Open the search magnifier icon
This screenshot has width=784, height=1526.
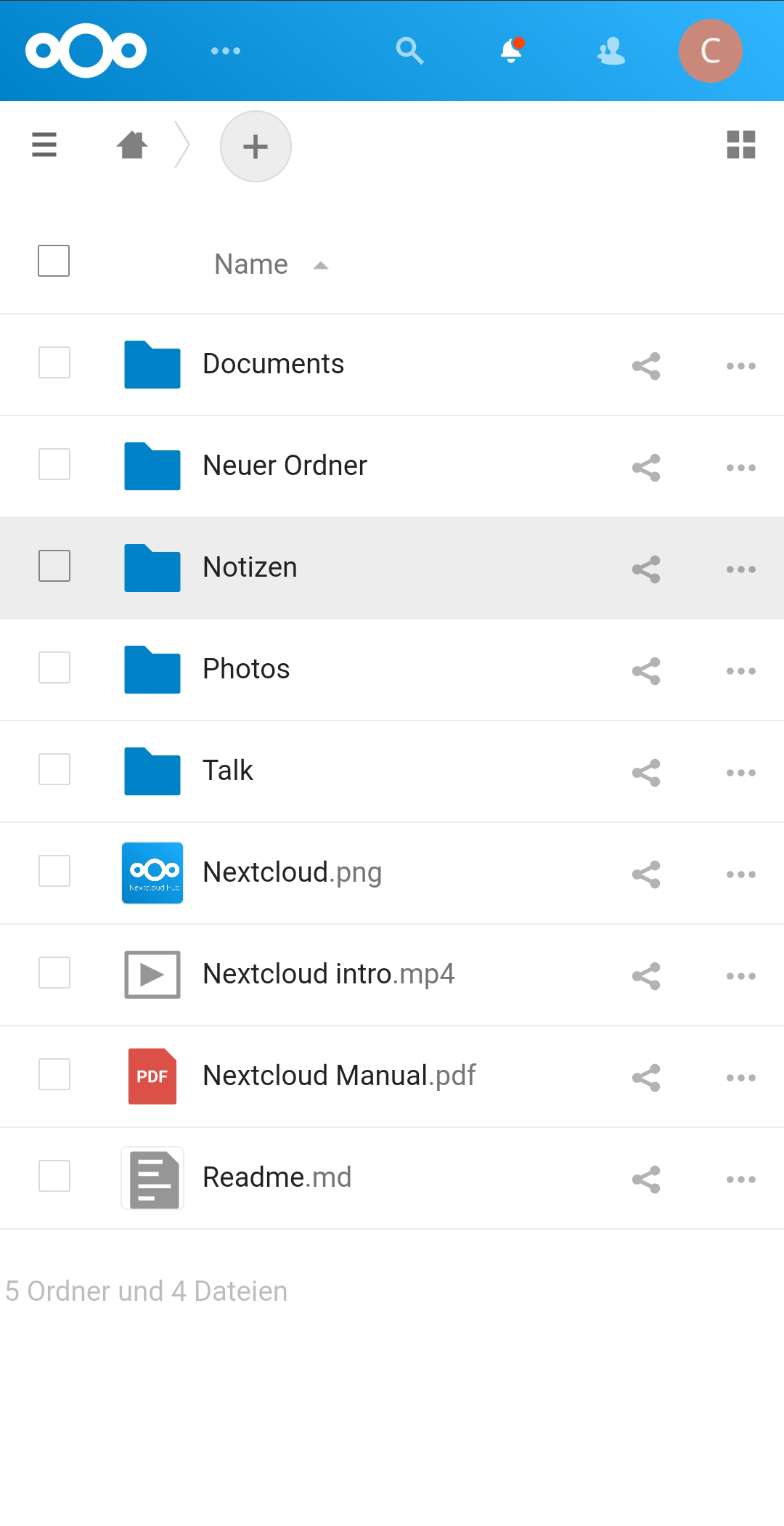tap(409, 51)
